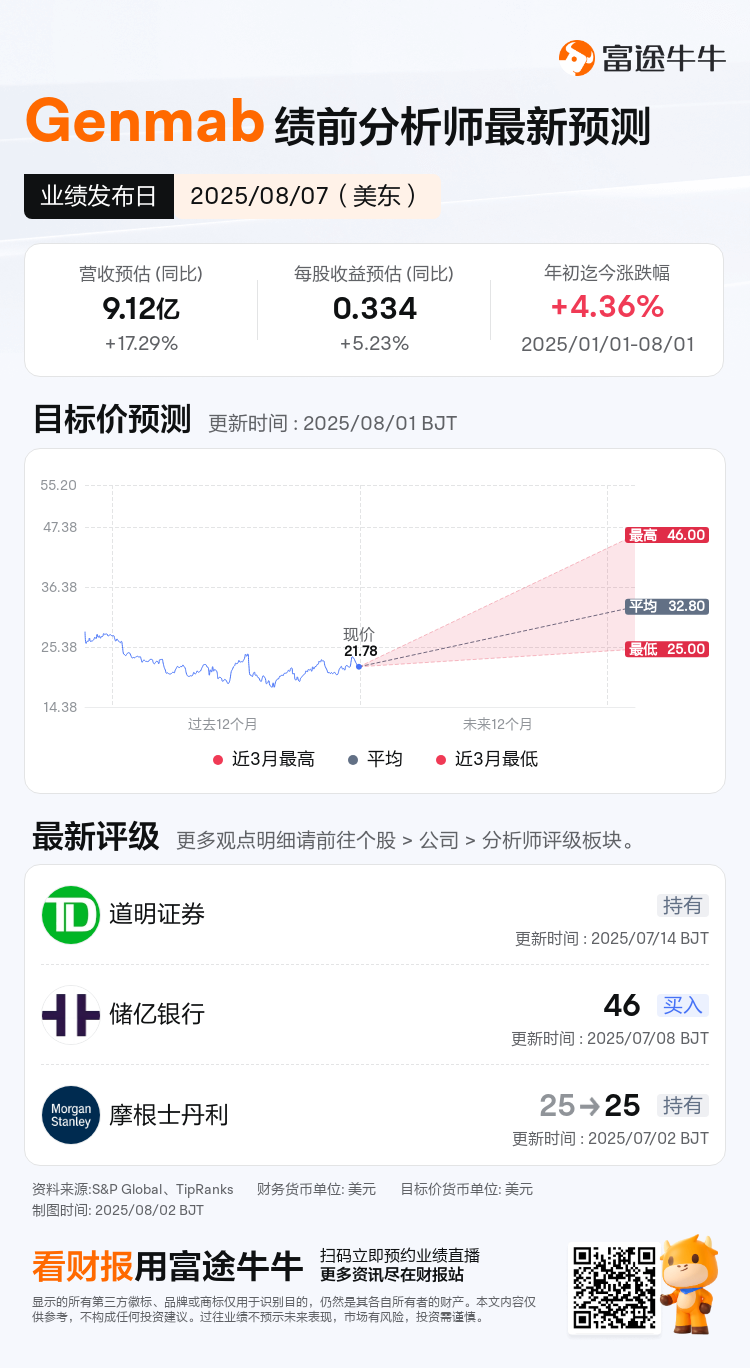
Task: Click the 14.38 y-axis value
Action: click(59, 707)
